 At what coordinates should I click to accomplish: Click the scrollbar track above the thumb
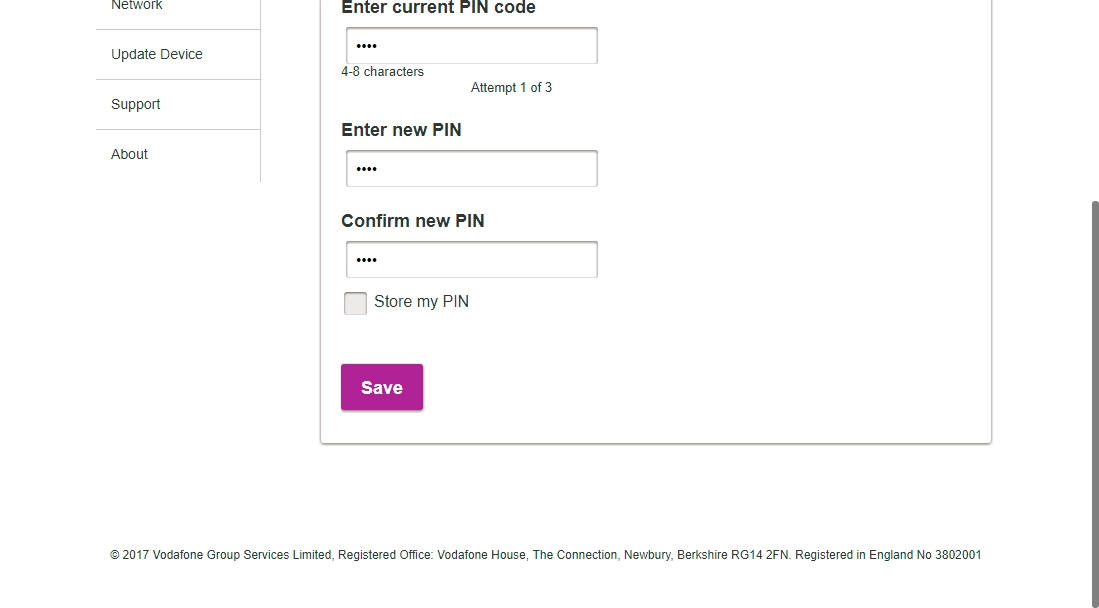(1095, 100)
